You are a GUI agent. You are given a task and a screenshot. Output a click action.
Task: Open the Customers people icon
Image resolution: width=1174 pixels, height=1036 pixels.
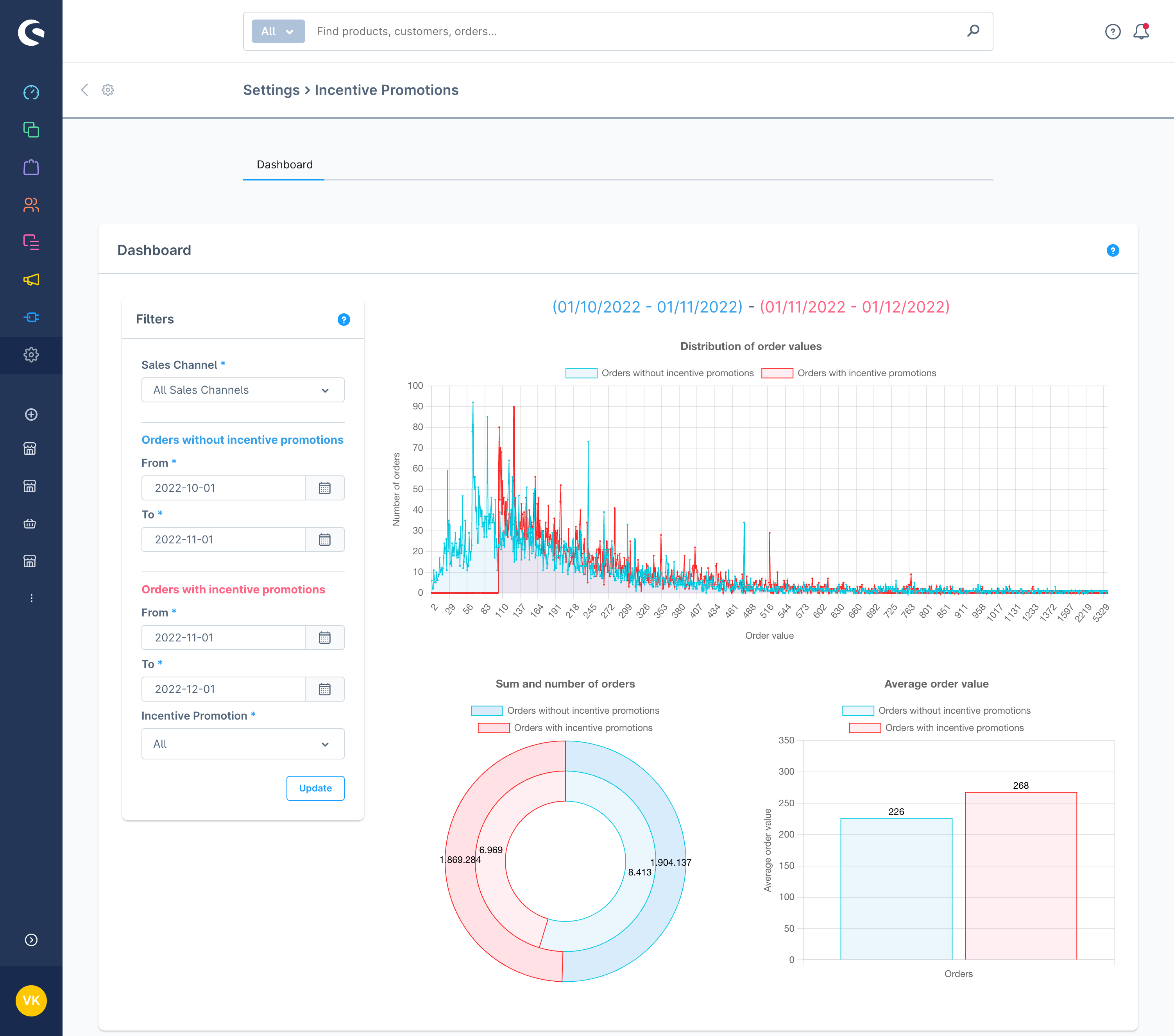pos(31,204)
